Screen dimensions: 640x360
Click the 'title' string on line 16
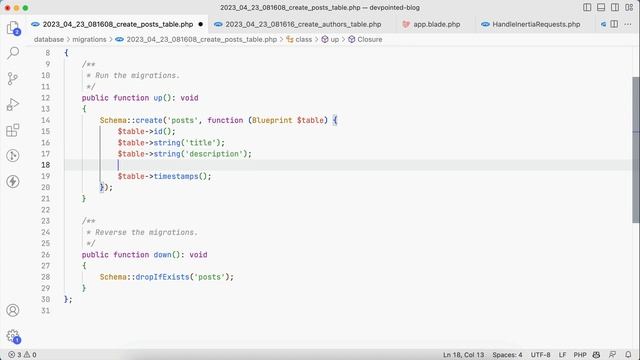pyautogui.click(x=200, y=142)
